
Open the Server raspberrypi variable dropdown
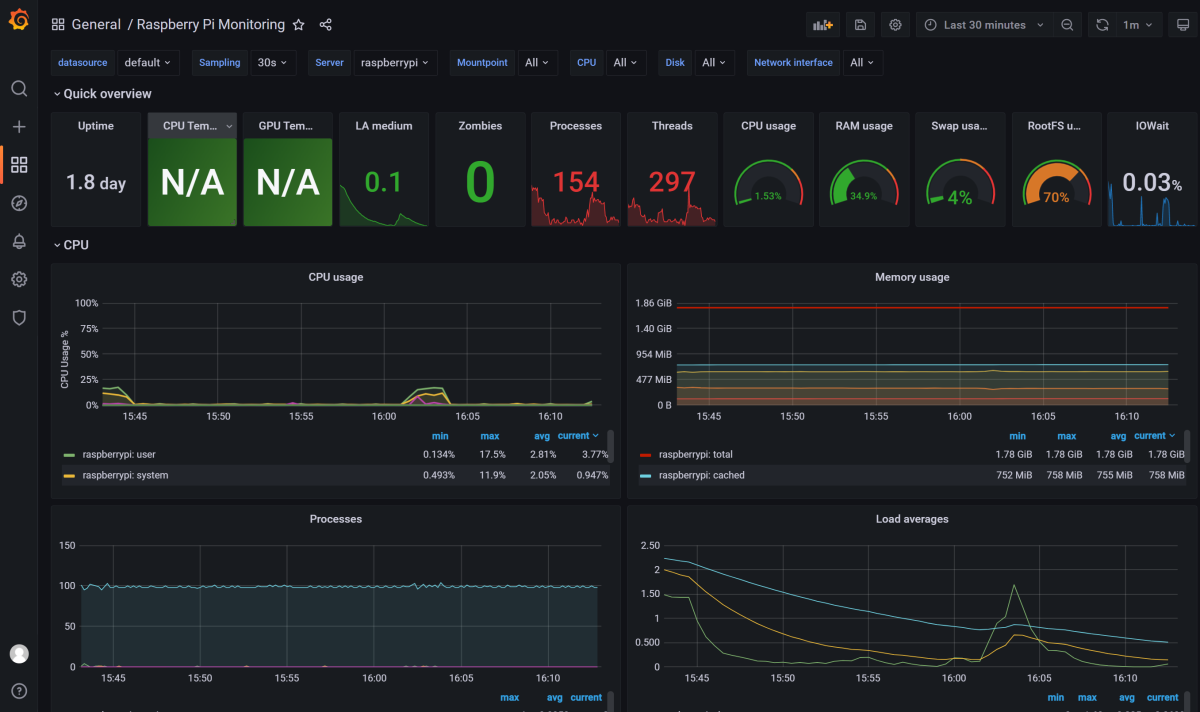point(395,62)
